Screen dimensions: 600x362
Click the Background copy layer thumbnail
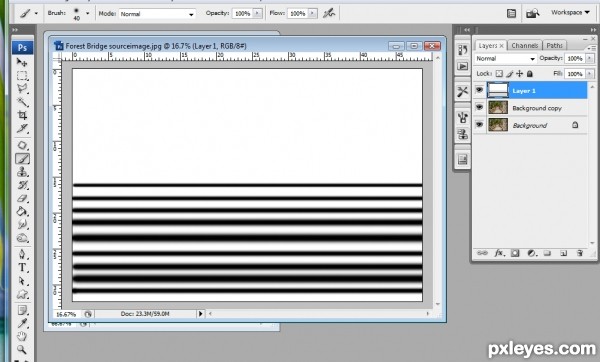498,108
